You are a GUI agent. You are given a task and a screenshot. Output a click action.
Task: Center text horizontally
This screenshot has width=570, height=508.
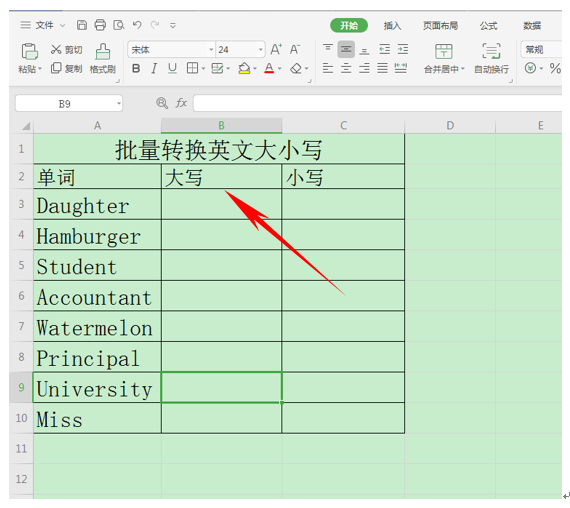click(x=346, y=68)
